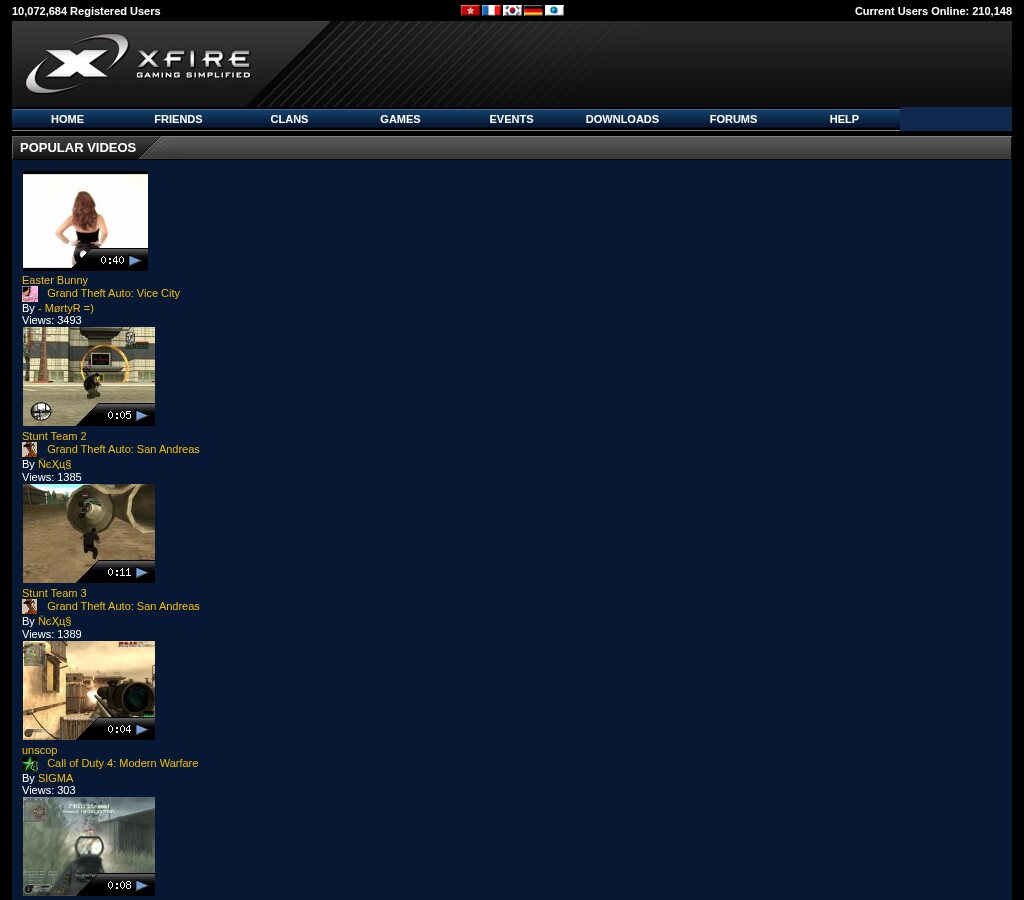The width and height of the screenshot is (1024, 900).
Task: Click the Vice City game icon
Action: pos(30,294)
